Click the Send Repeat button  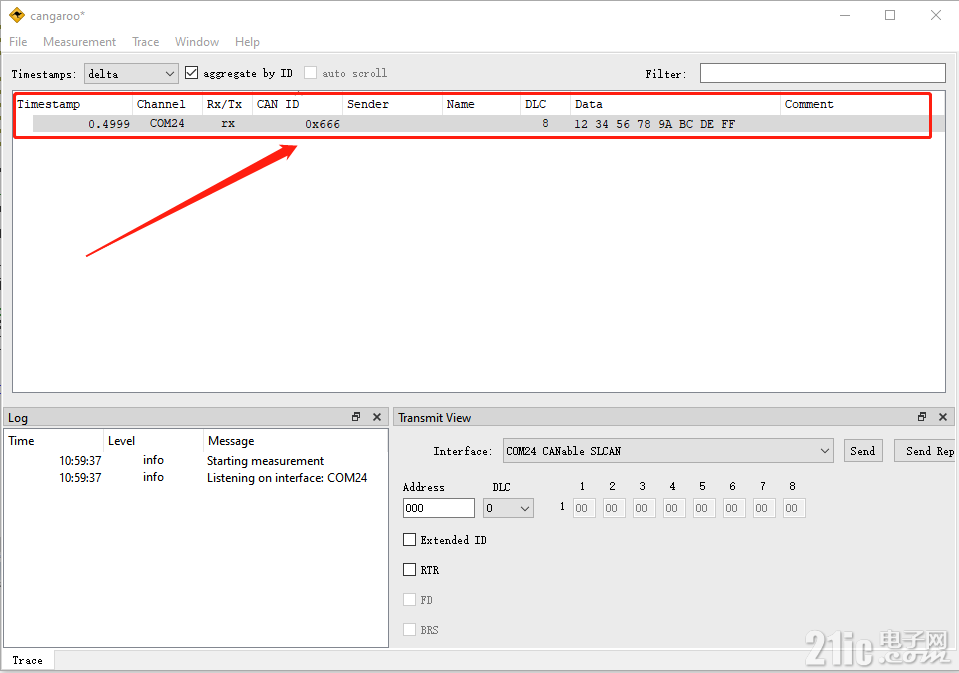click(x=927, y=451)
